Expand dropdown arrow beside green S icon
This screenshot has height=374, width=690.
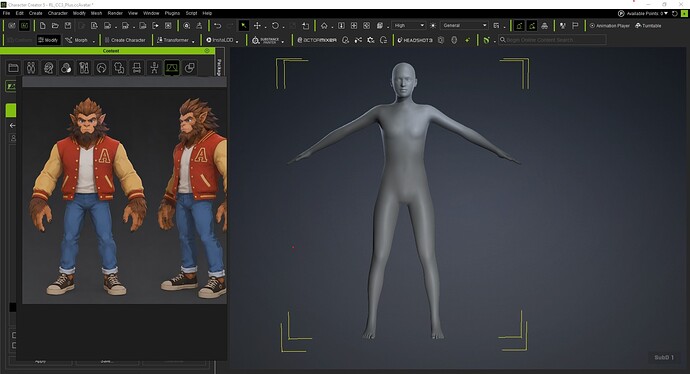coord(495,41)
